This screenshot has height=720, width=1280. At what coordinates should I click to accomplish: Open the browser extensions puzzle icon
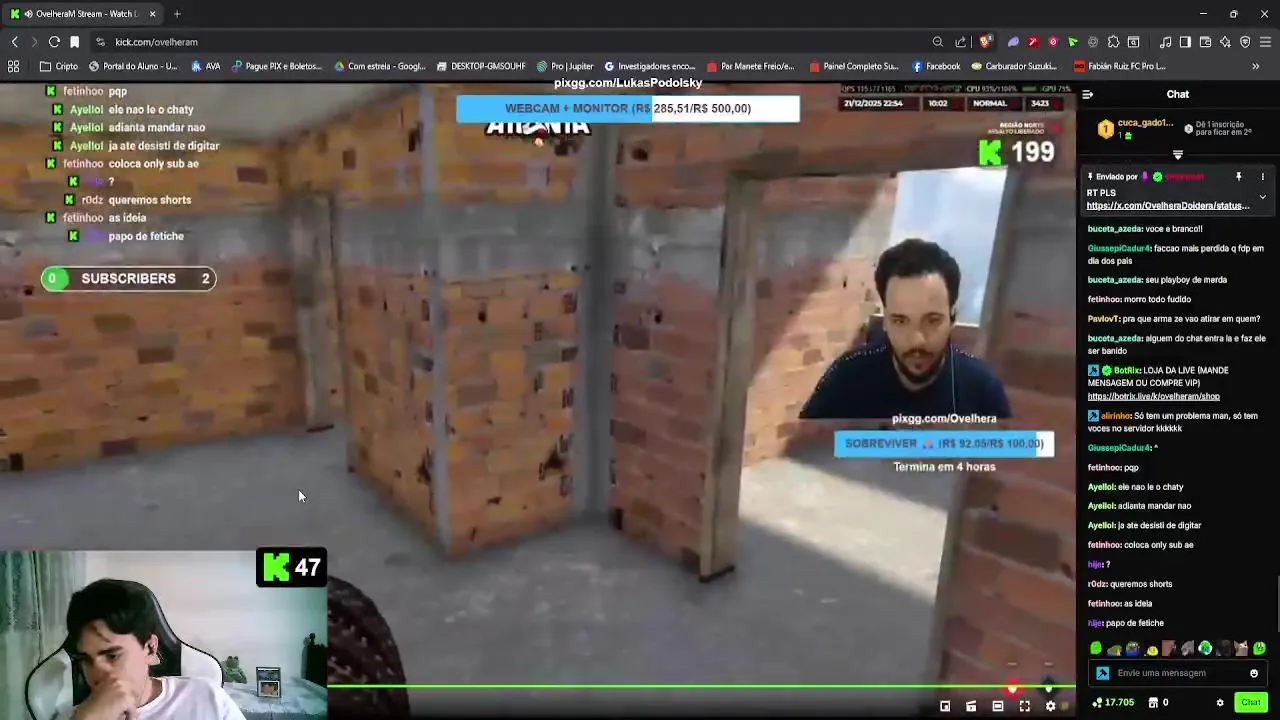point(1113,42)
